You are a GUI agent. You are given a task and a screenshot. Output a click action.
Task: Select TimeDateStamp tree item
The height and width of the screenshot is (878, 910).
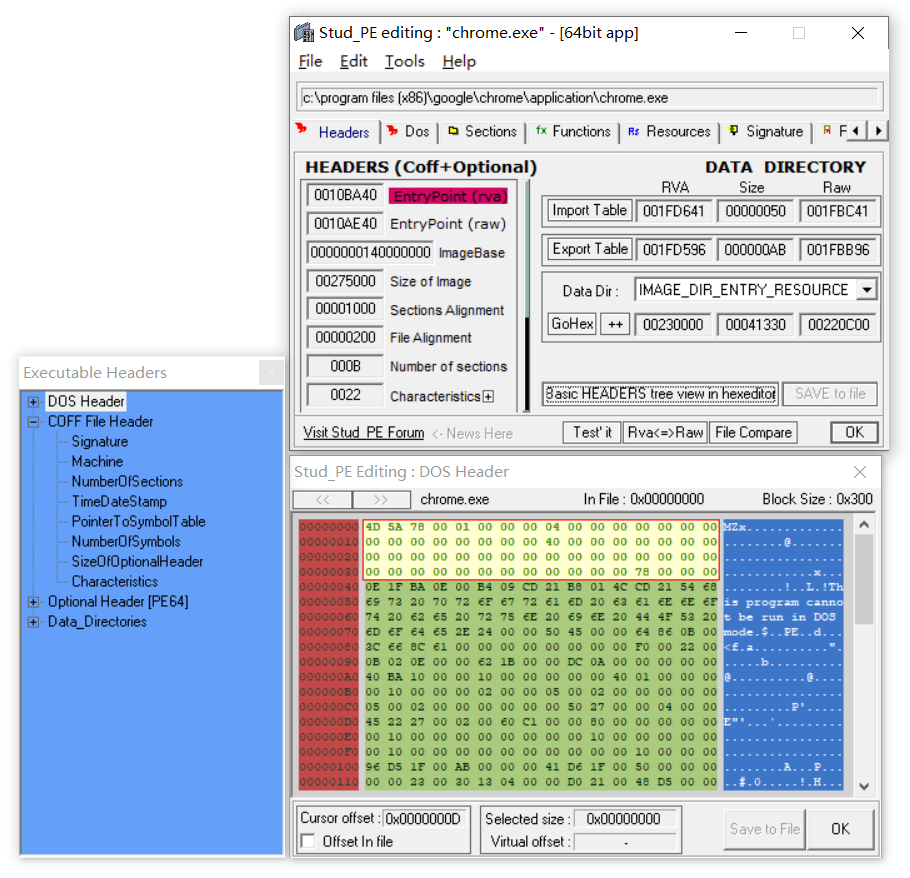click(x=119, y=501)
